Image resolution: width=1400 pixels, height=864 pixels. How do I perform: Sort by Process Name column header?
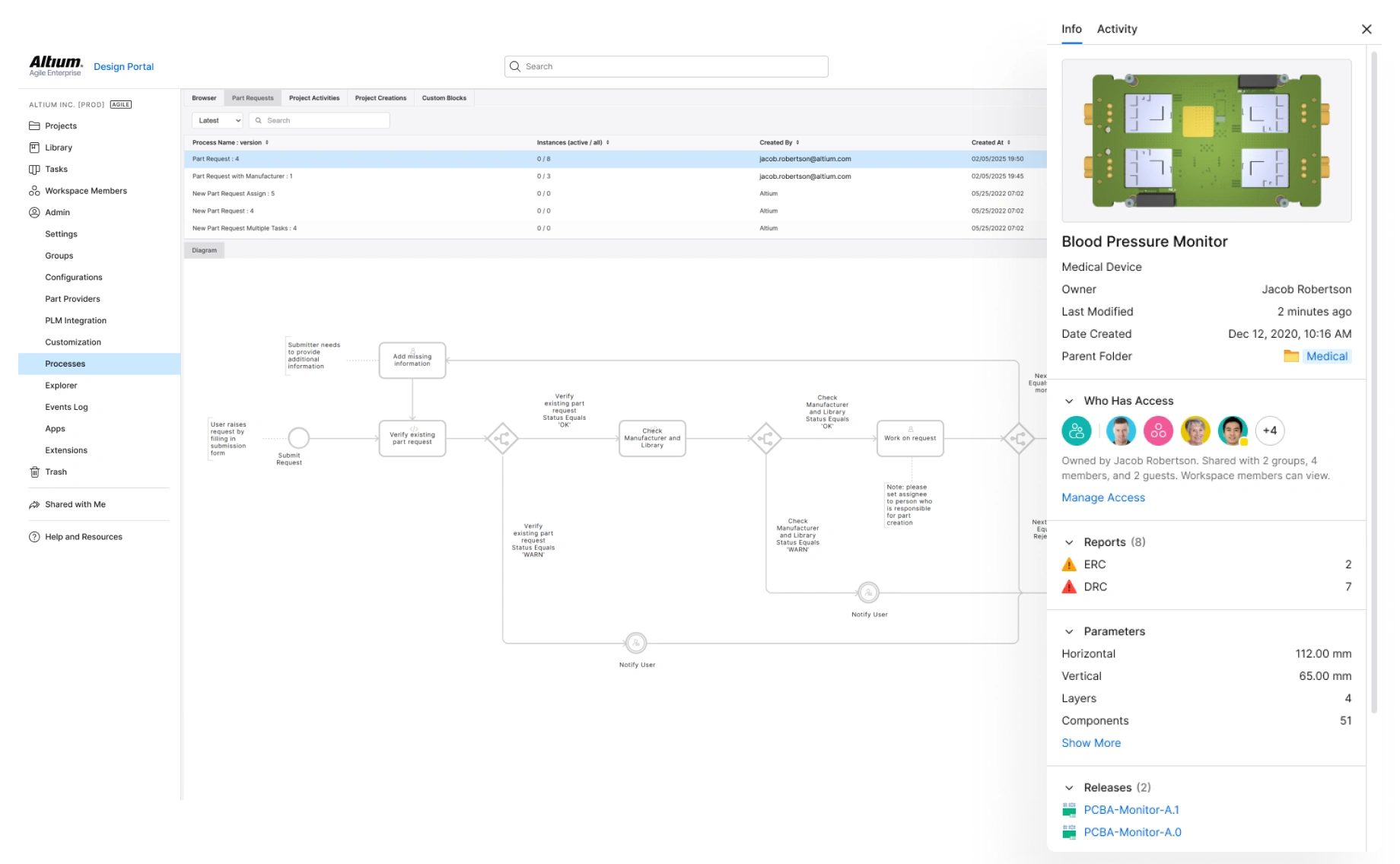(230, 142)
